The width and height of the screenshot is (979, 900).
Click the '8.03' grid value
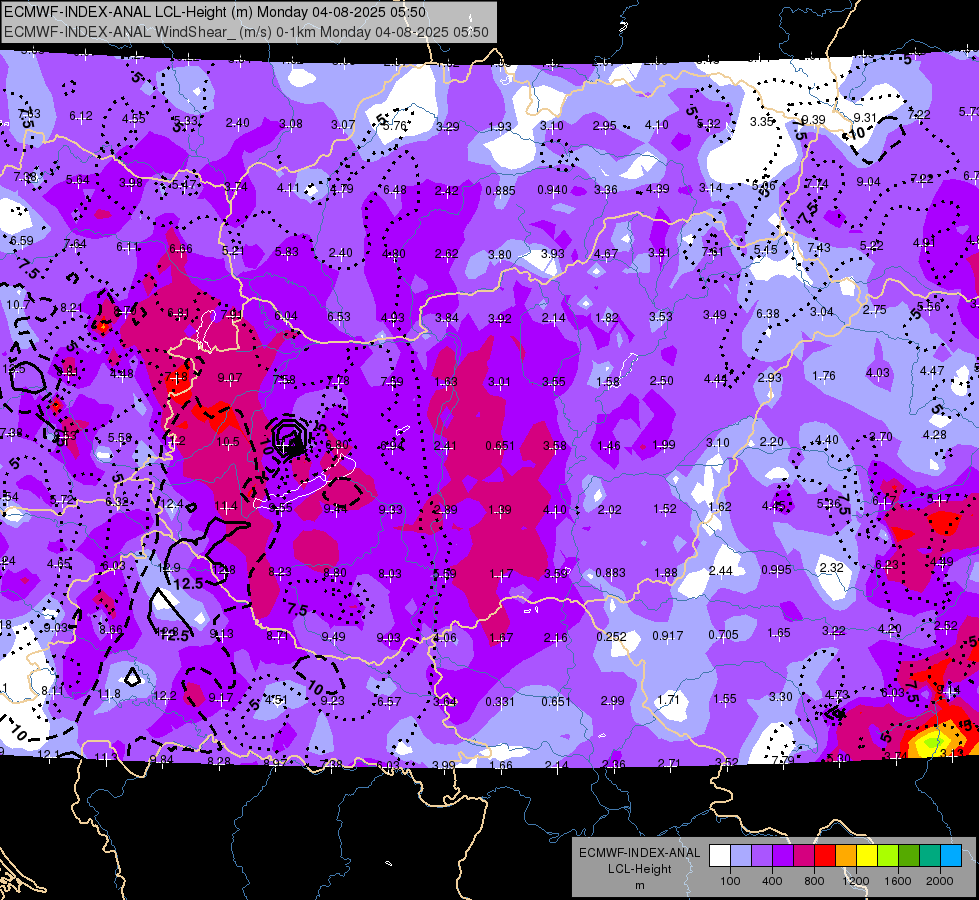tap(390, 574)
